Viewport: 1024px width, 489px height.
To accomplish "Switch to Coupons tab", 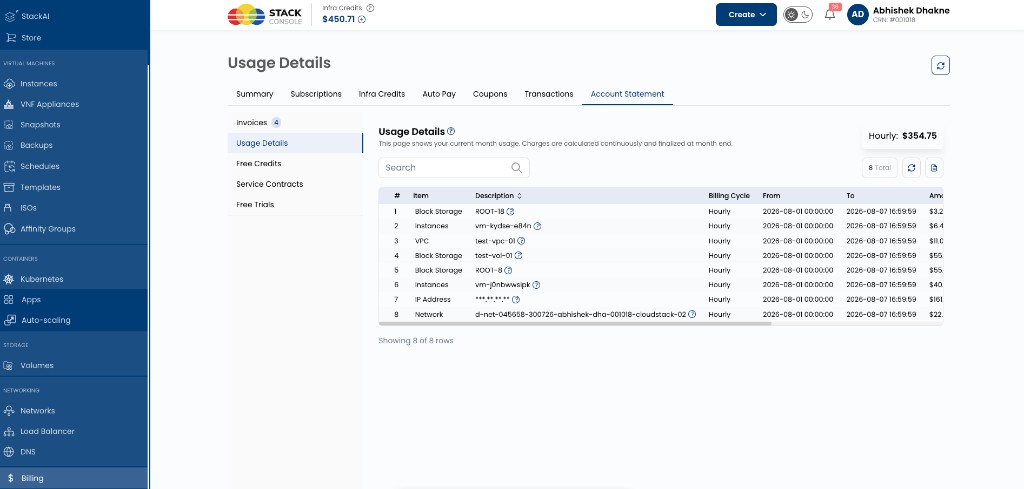I will pyautogui.click(x=490, y=94).
